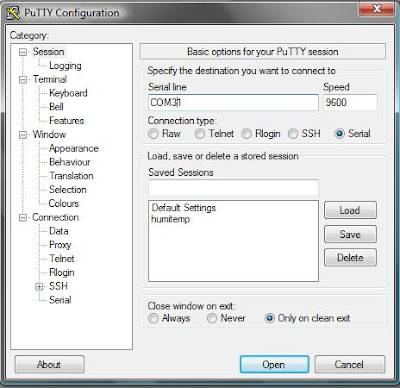
Task: Open the Data category
Action: point(59,231)
